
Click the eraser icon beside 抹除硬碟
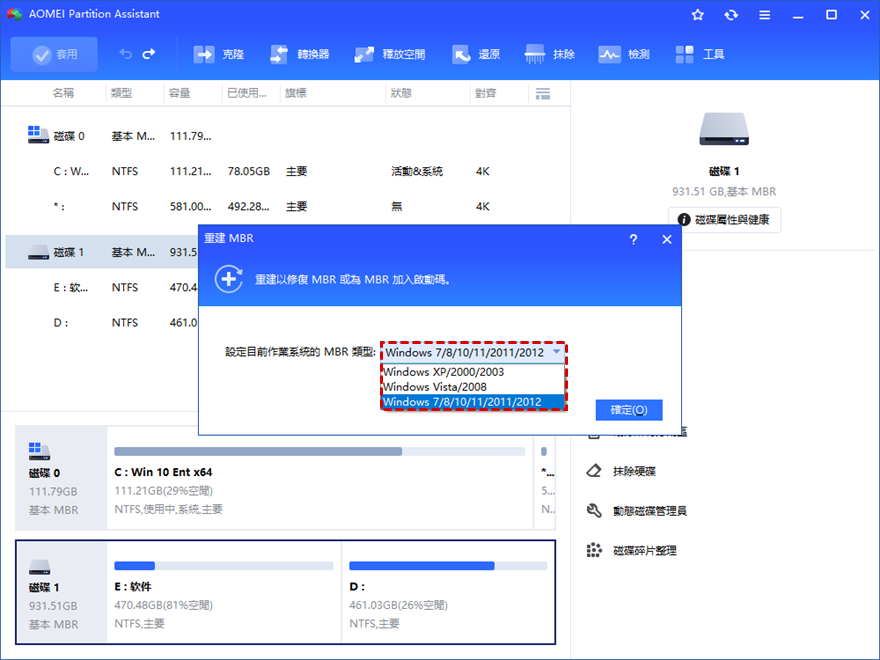pyautogui.click(x=594, y=471)
